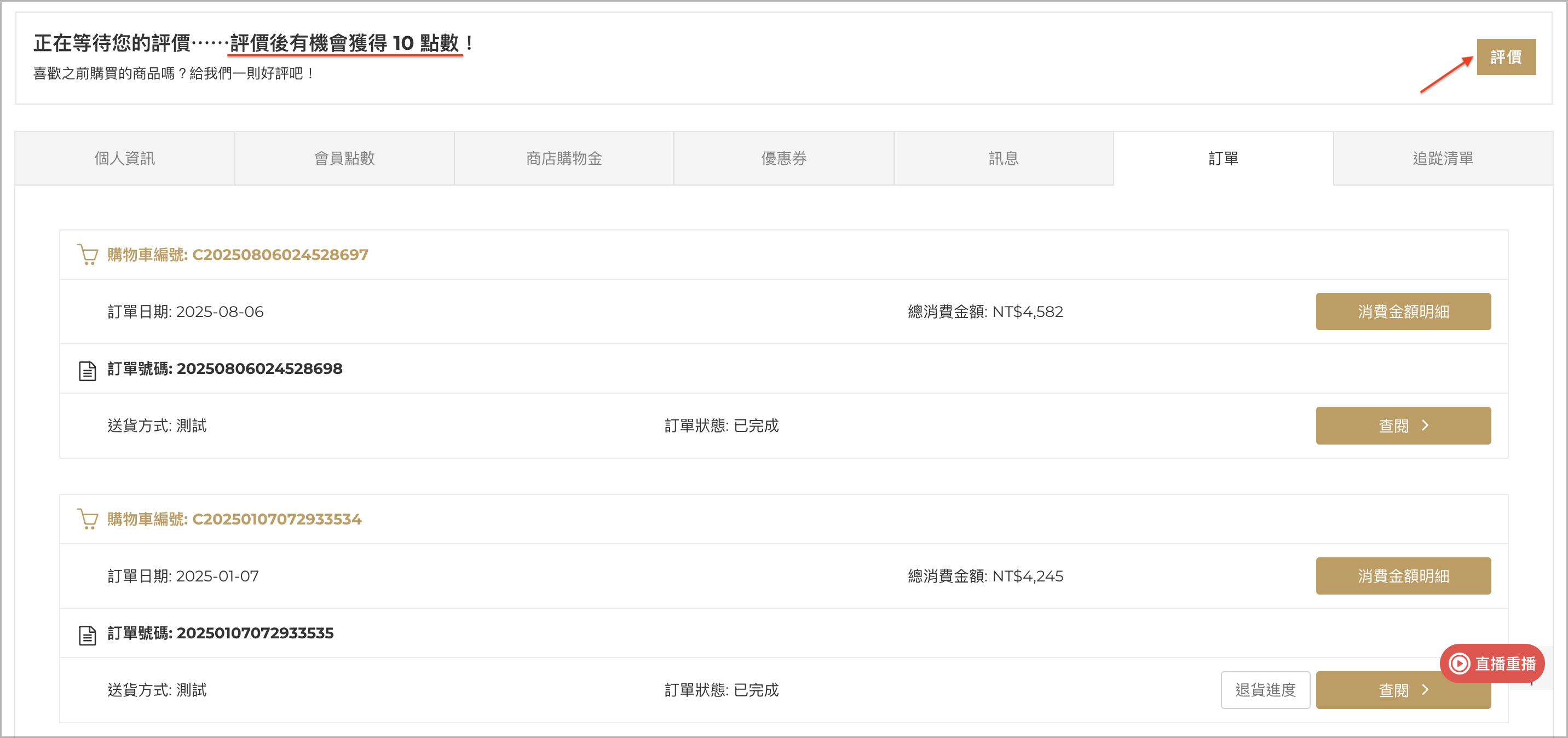Click the document icon beside order 20250107072933535
Viewport: 1568px width, 738px height.
coord(88,635)
